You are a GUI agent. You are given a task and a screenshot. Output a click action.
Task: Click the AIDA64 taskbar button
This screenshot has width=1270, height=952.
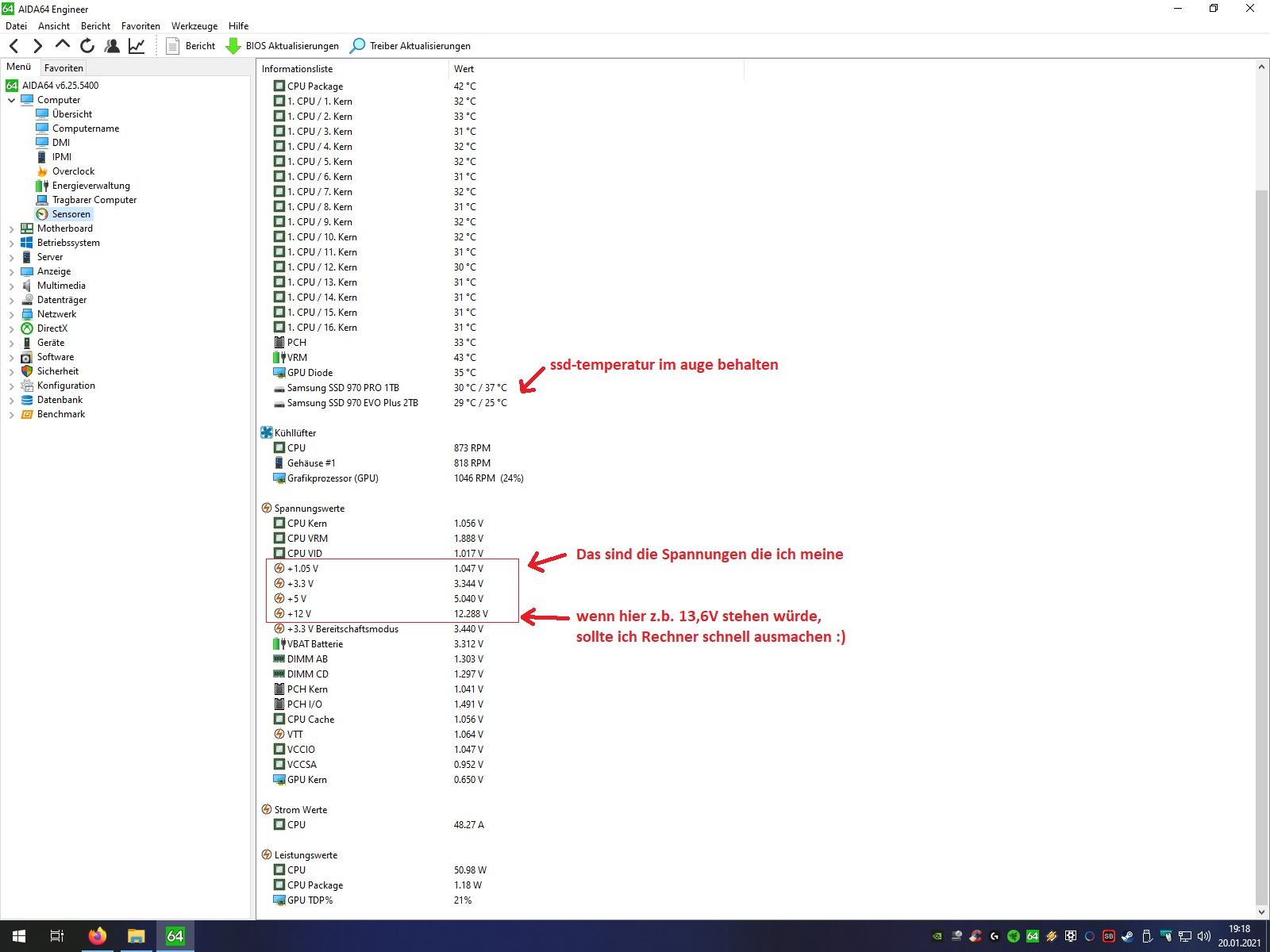point(175,936)
